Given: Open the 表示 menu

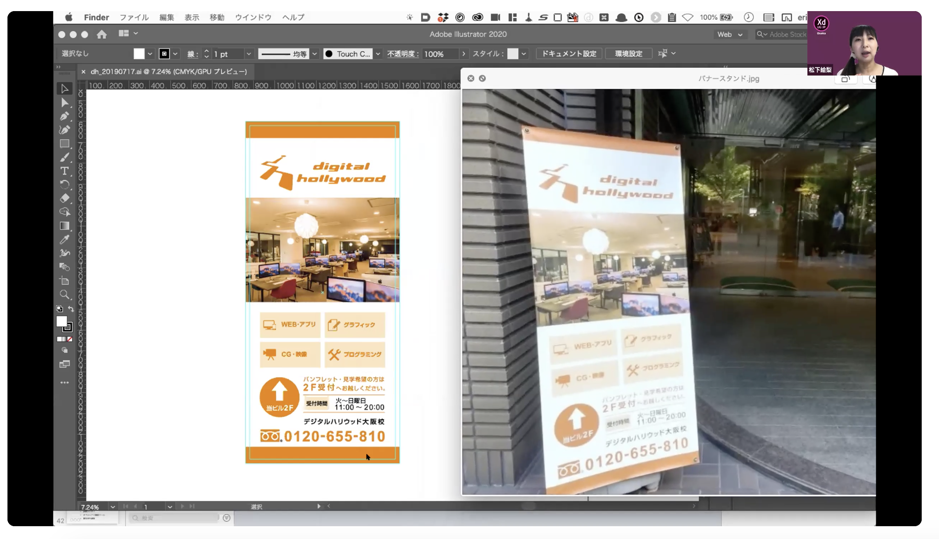Looking at the screenshot, I should click(192, 17).
